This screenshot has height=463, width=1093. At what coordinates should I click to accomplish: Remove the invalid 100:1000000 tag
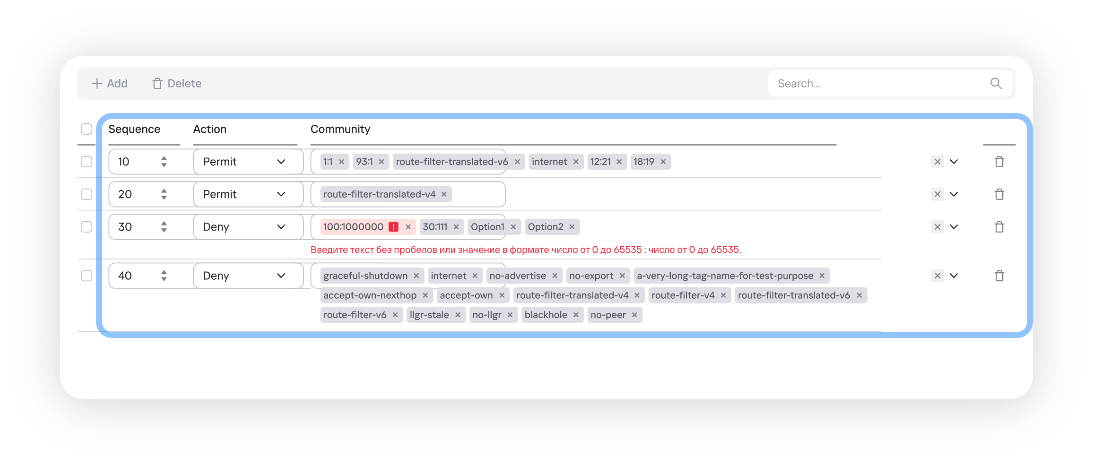[x=408, y=227]
